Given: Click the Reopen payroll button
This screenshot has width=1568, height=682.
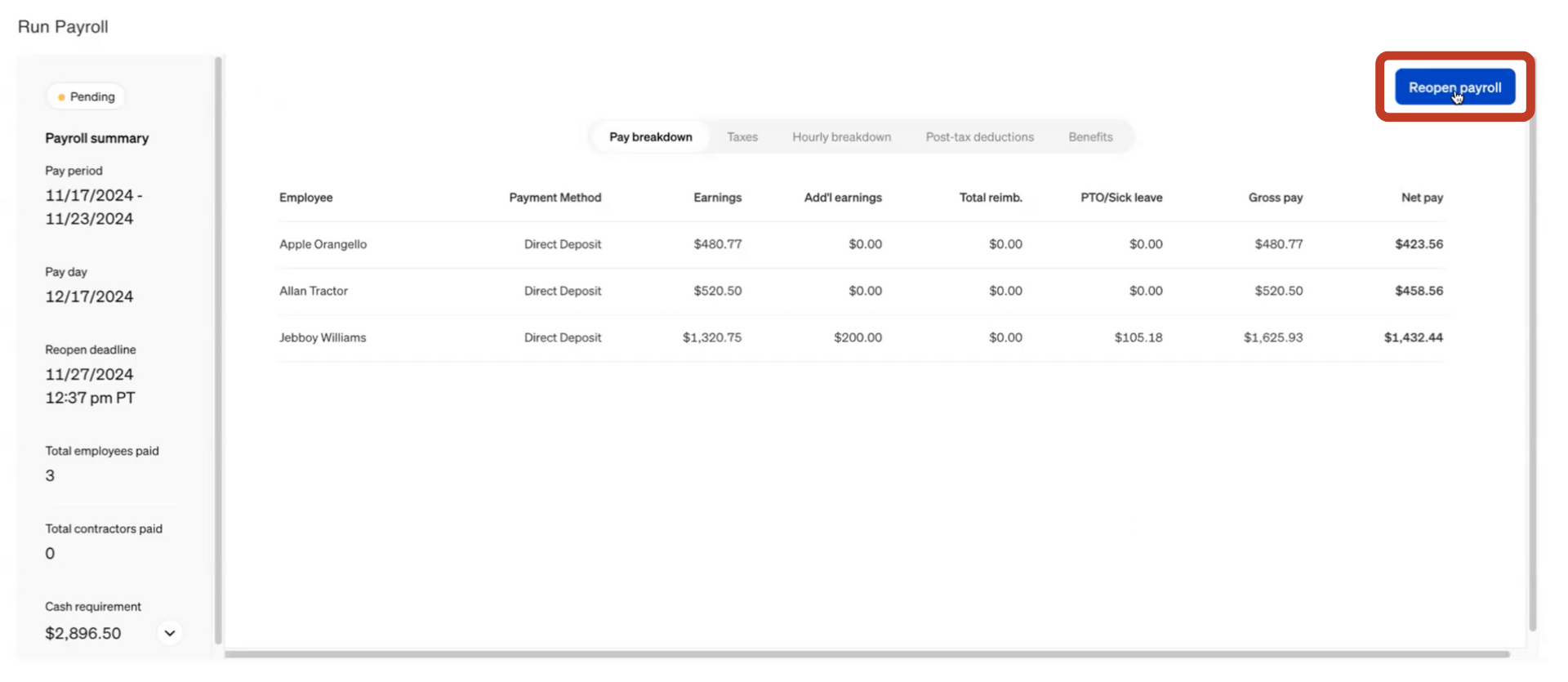Looking at the screenshot, I should tap(1454, 87).
